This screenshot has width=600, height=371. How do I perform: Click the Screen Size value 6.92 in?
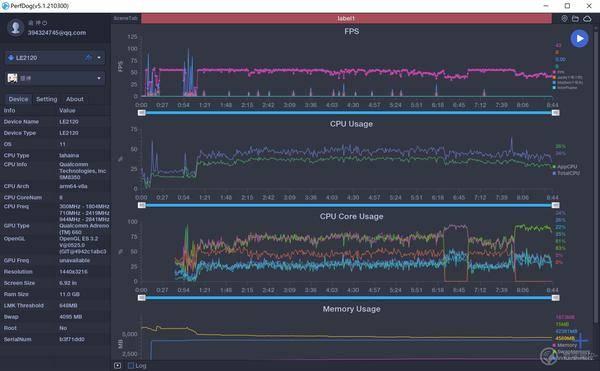click(68, 283)
